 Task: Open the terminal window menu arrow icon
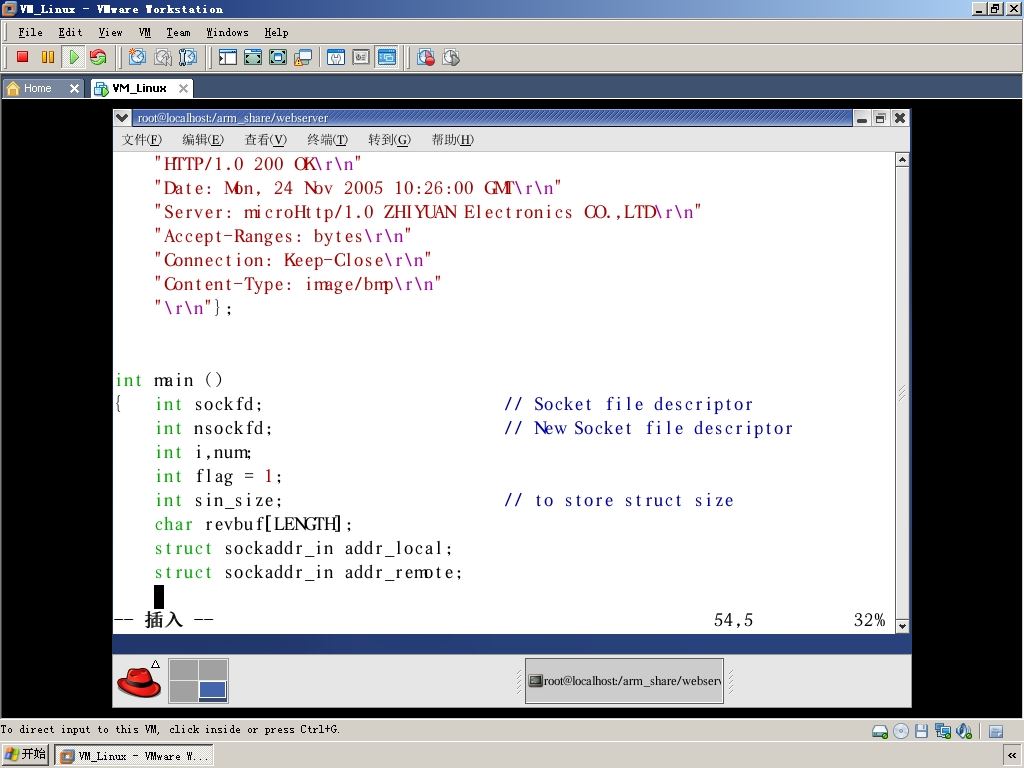tap(121, 118)
